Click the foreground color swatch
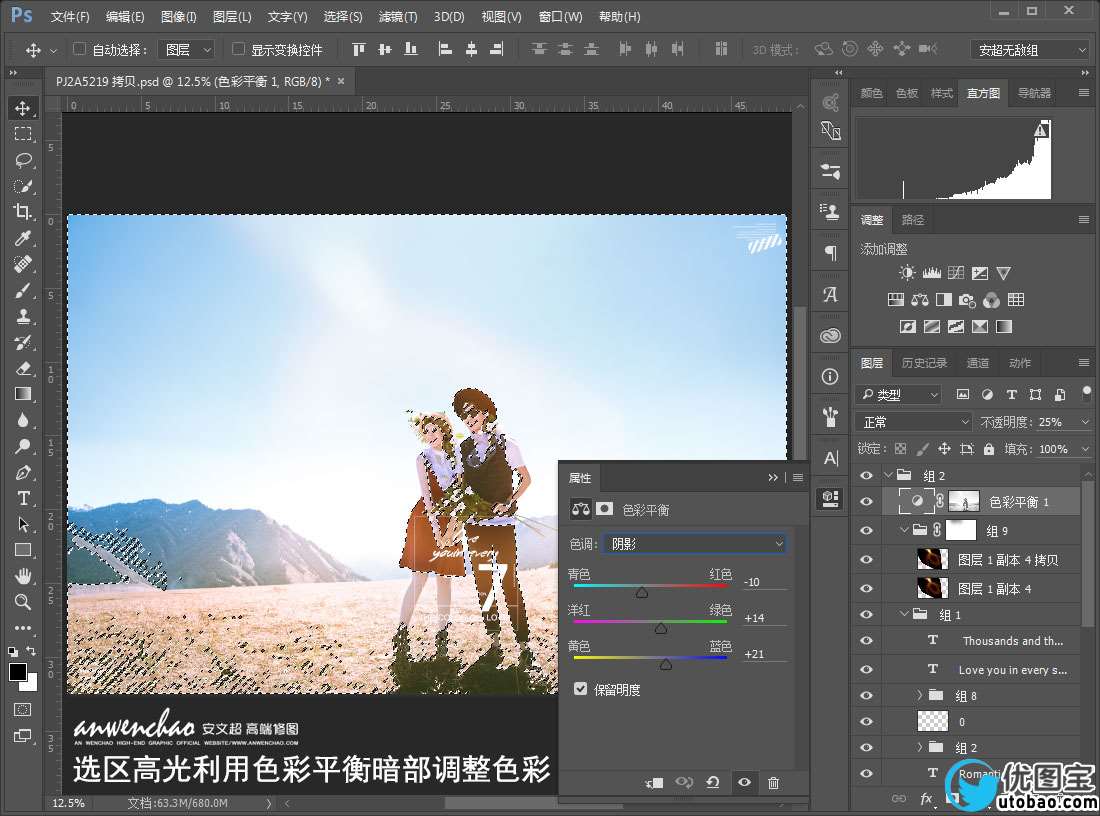The width and height of the screenshot is (1100, 816). [18, 672]
